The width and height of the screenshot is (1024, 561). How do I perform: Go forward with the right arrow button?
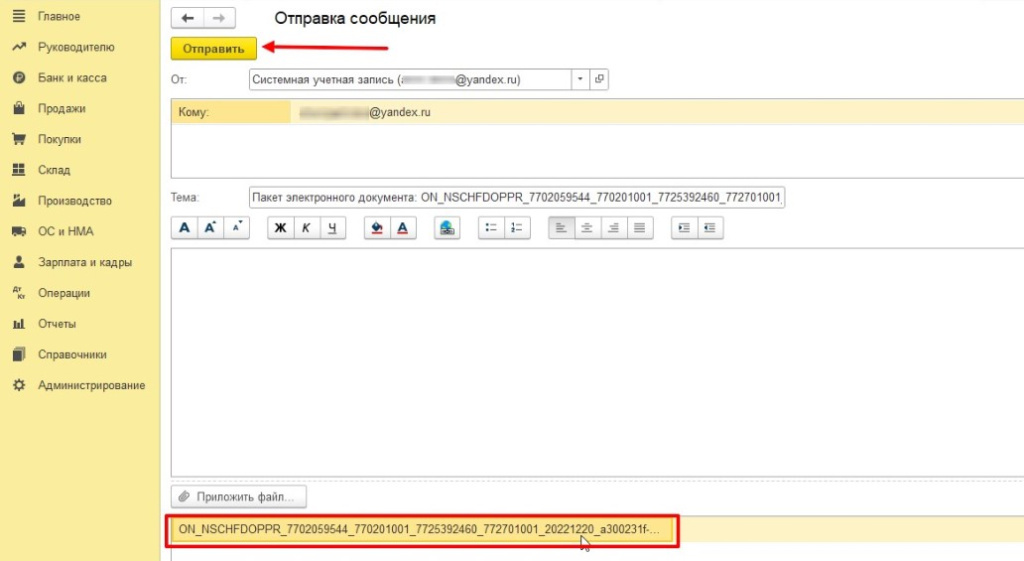pos(219,18)
